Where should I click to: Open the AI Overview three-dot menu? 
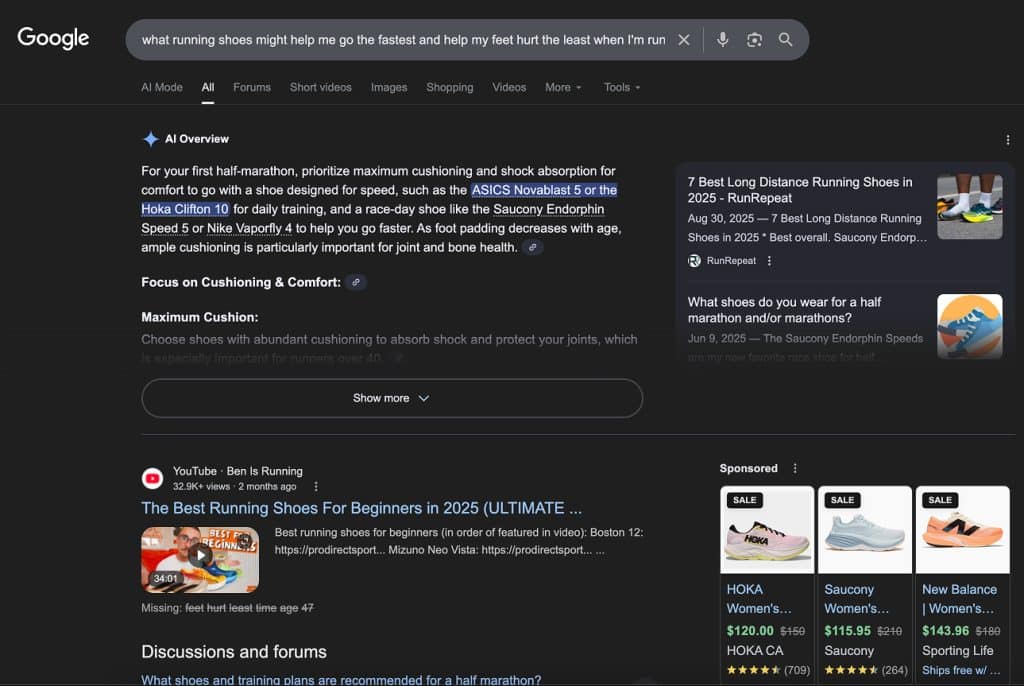coord(1010,139)
